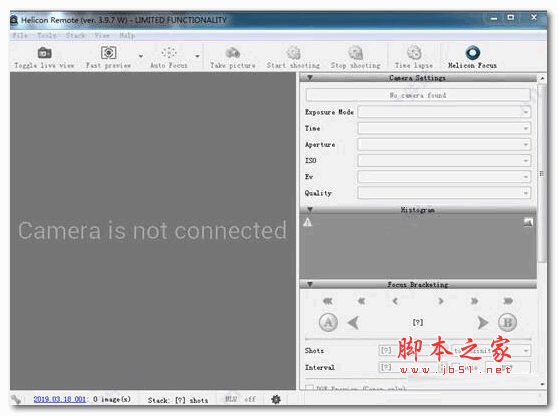Toggle the DOF Preview checkbox

pyautogui.click(x=310, y=388)
